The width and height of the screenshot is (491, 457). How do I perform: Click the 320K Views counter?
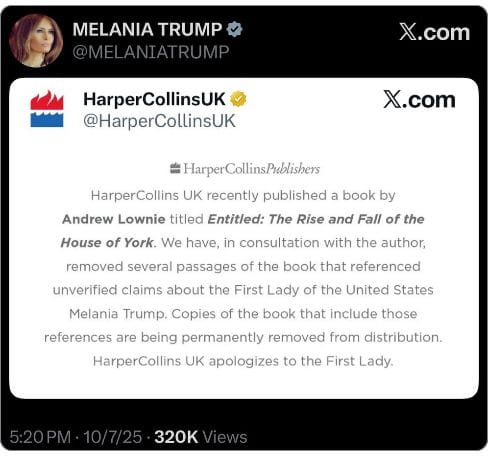click(201, 437)
